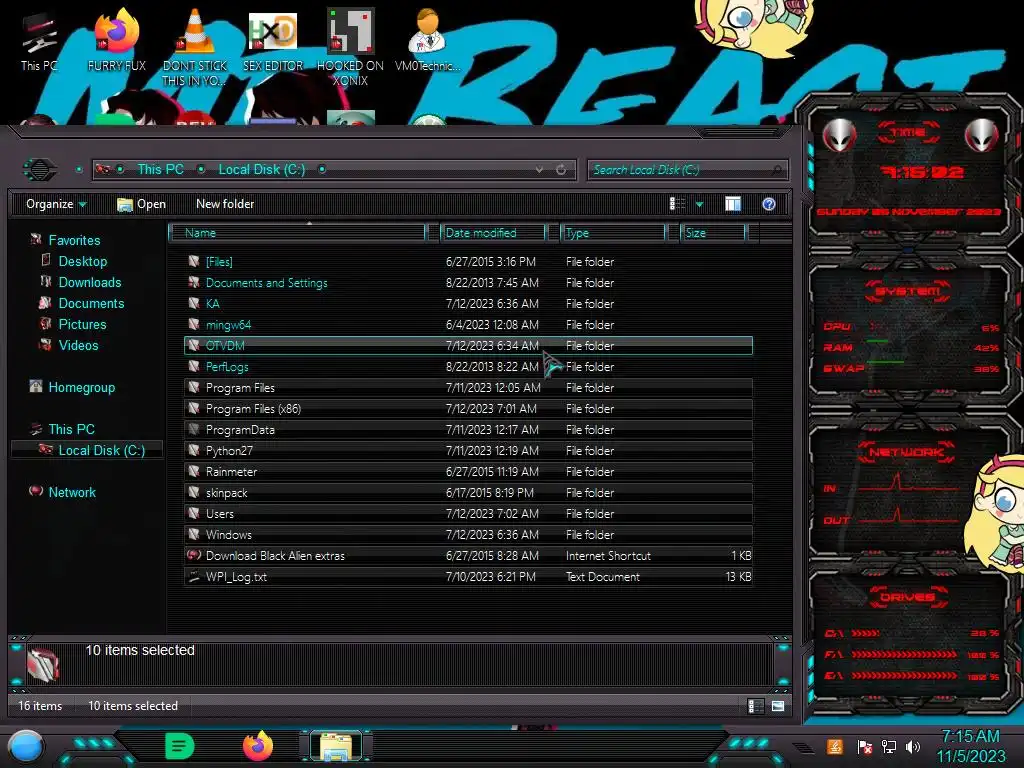Sort by the Size column header
The width and height of the screenshot is (1024, 768).
pyautogui.click(x=713, y=232)
